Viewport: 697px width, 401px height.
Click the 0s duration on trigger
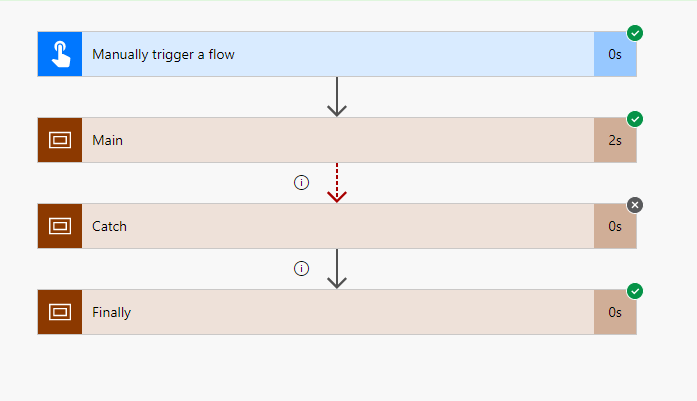(x=615, y=54)
